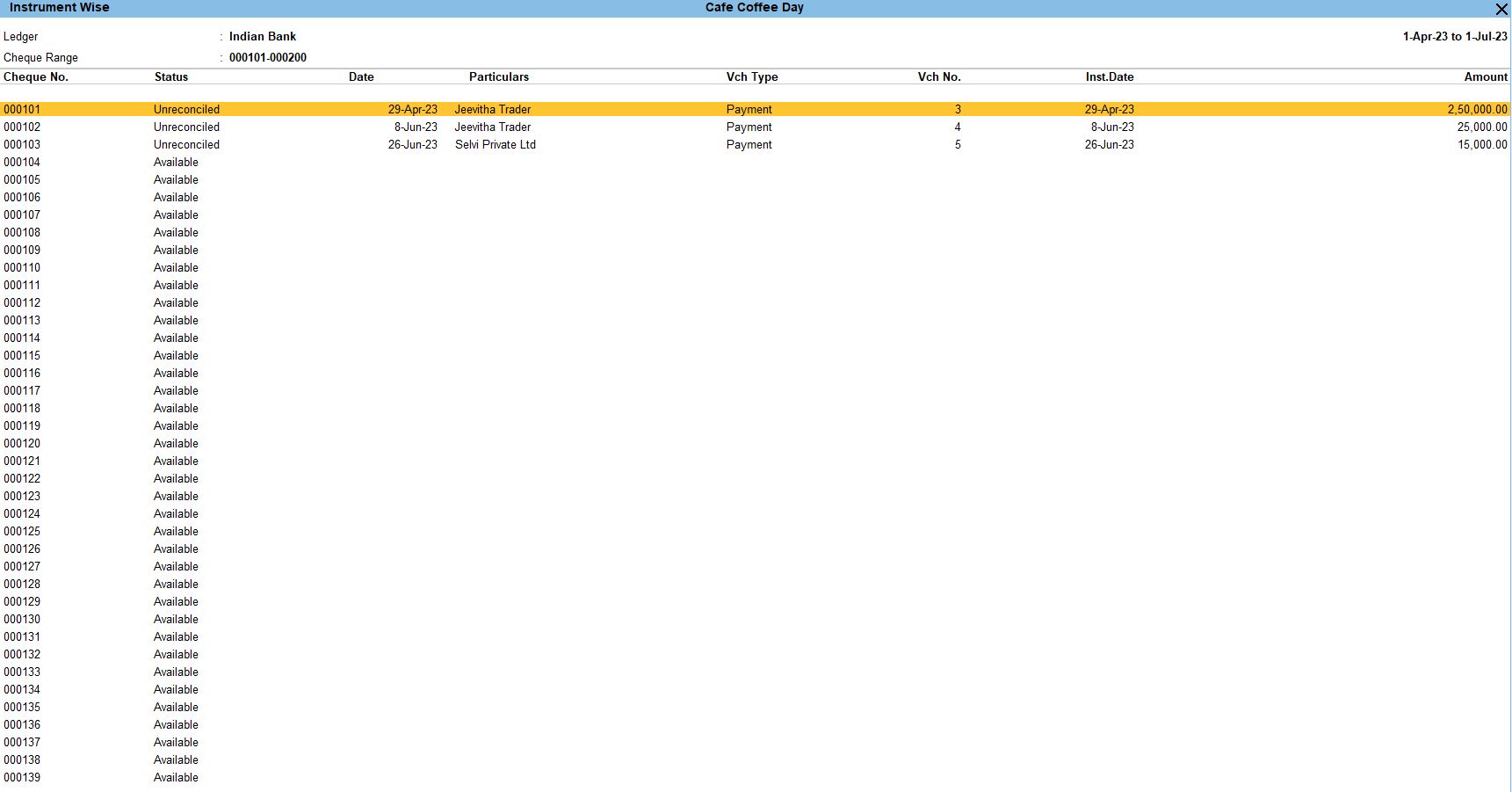Select cheque number 000132
The height and width of the screenshot is (792, 1512).
click(x=22, y=654)
